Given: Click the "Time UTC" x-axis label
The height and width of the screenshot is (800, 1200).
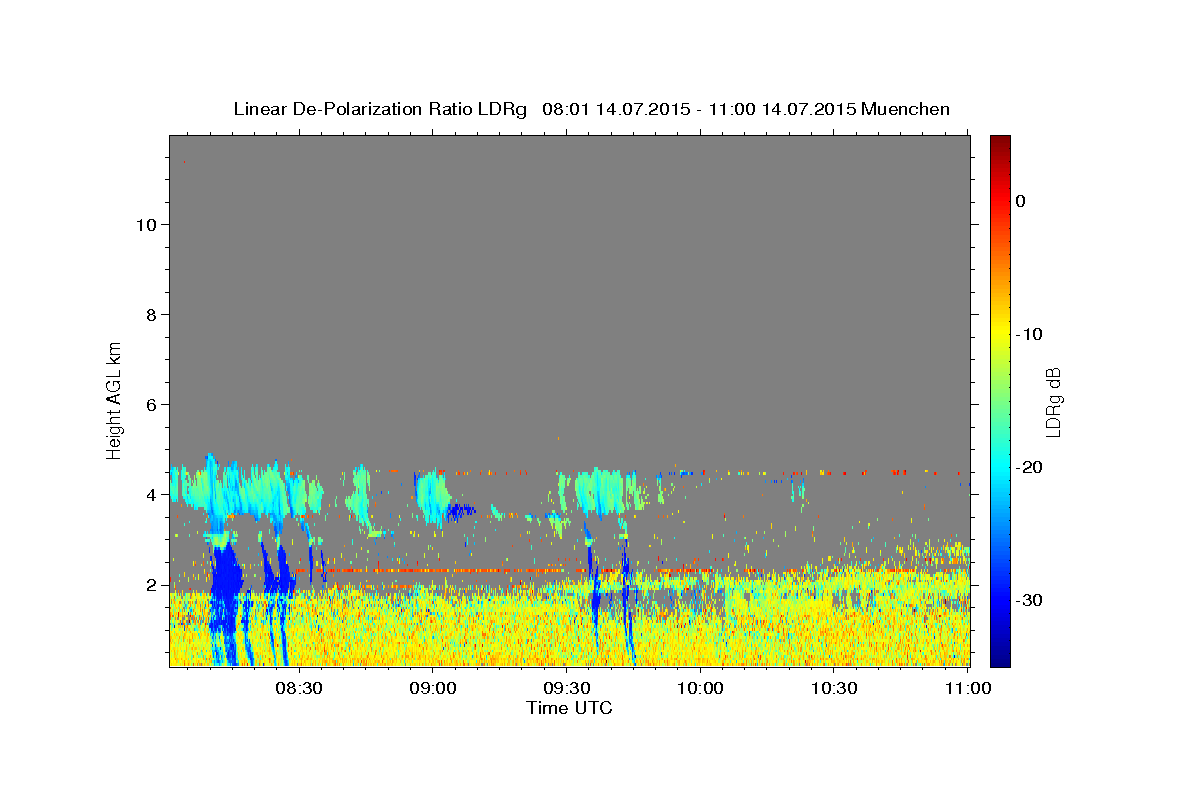Looking at the screenshot, I should coord(569,708).
